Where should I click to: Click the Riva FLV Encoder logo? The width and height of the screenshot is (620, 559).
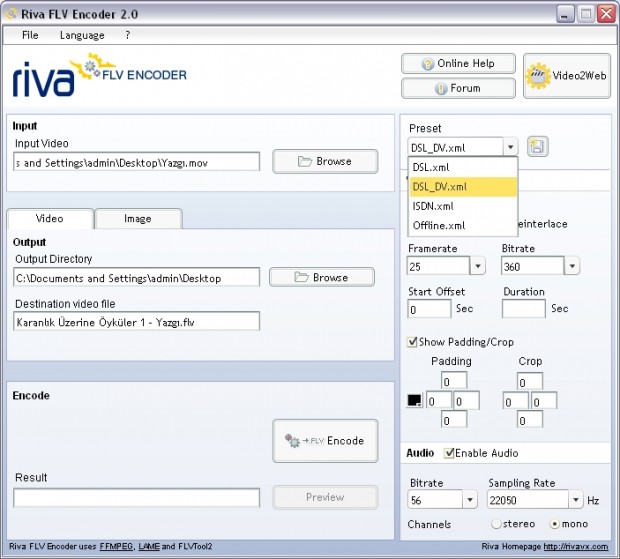click(99, 75)
